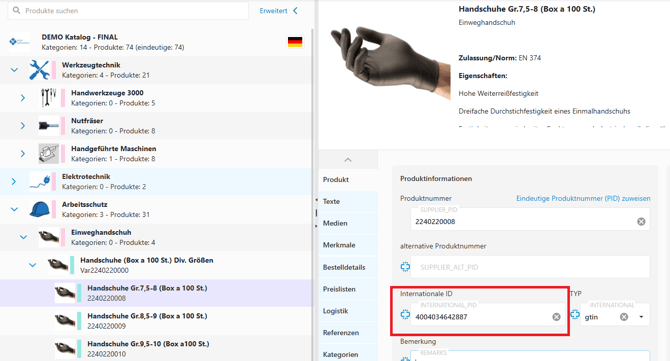Select Werkzeugtechnik category name

(x=91, y=65)
